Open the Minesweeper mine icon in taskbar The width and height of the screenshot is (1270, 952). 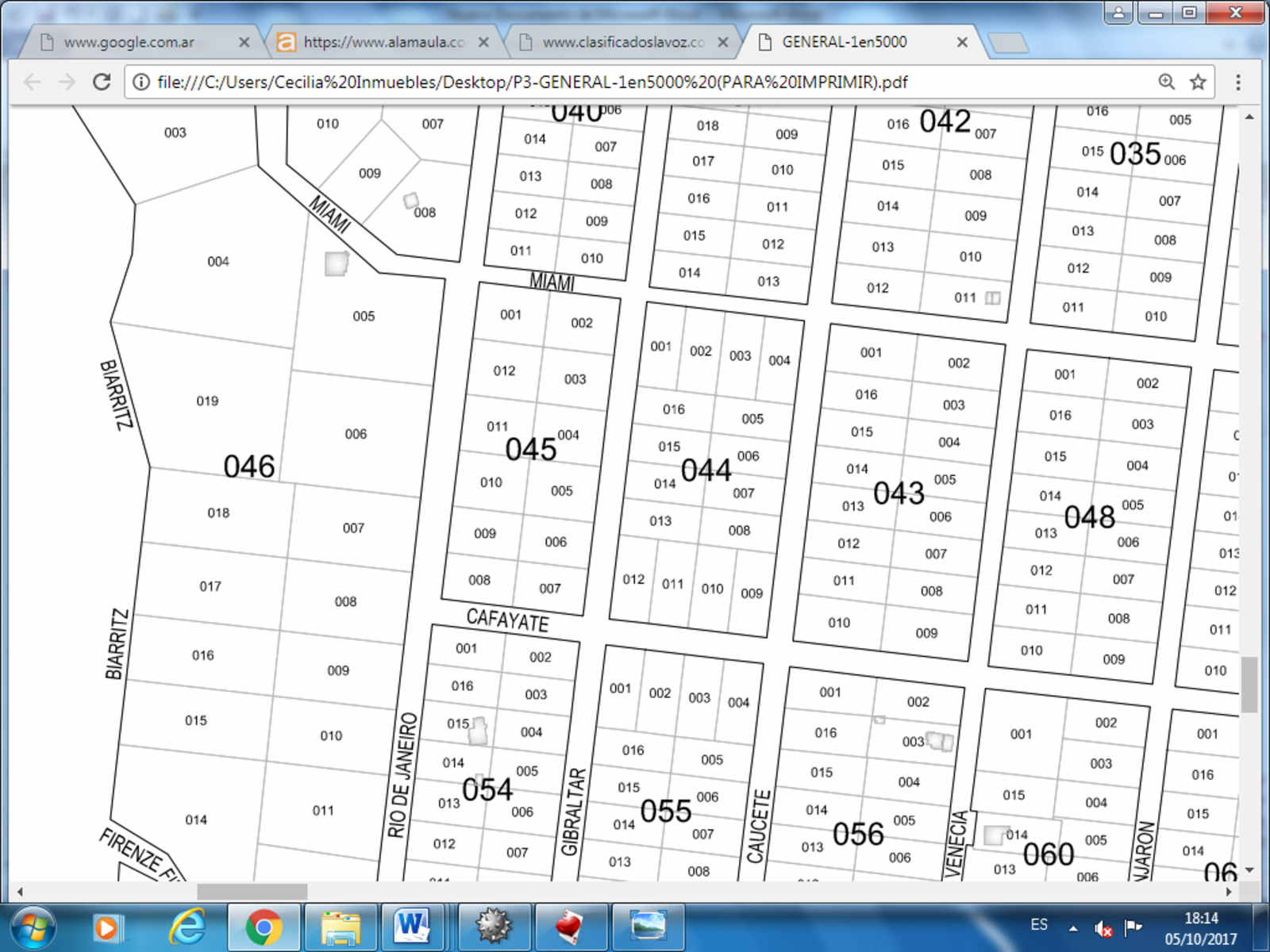(x=494, y=927)
